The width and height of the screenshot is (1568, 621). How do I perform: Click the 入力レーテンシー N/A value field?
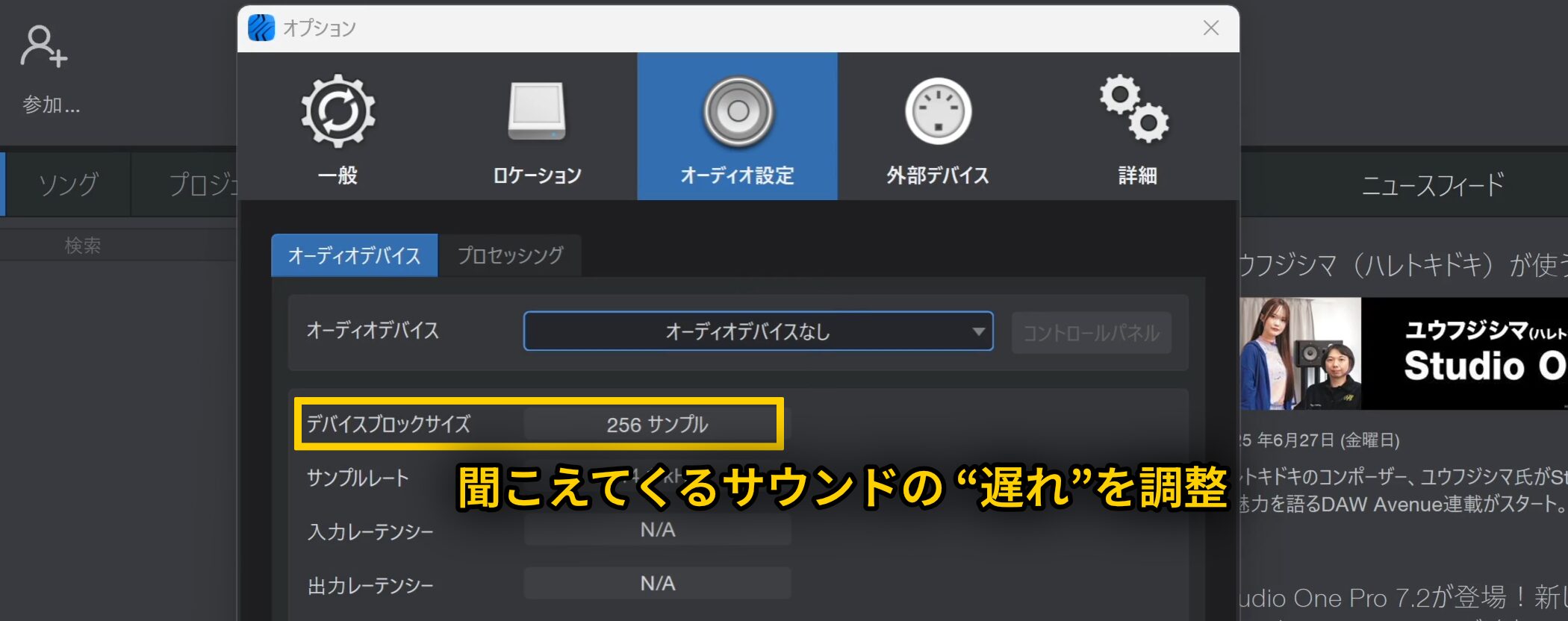(657, 530)
